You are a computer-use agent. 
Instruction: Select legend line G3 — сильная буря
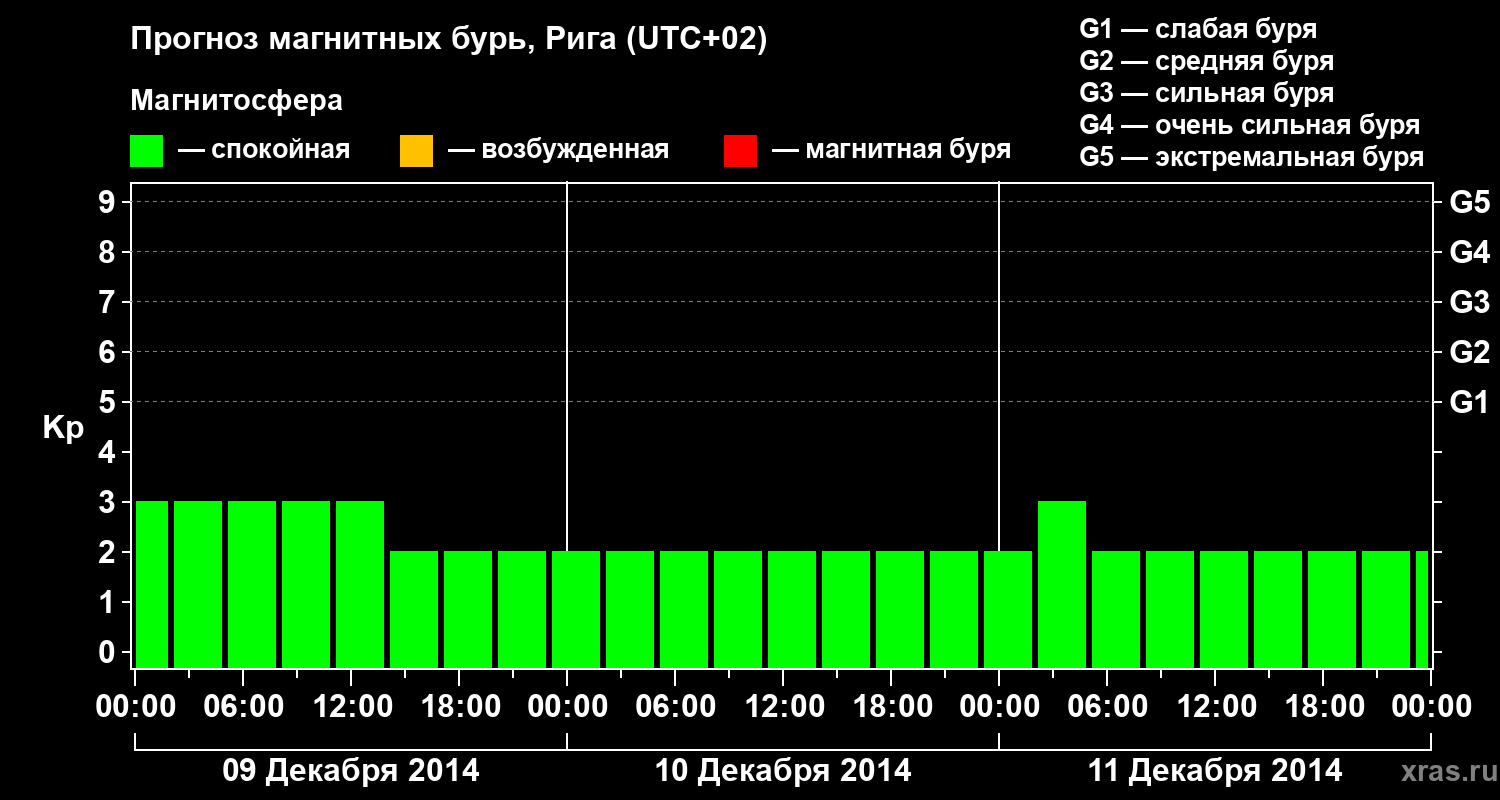1207,93
